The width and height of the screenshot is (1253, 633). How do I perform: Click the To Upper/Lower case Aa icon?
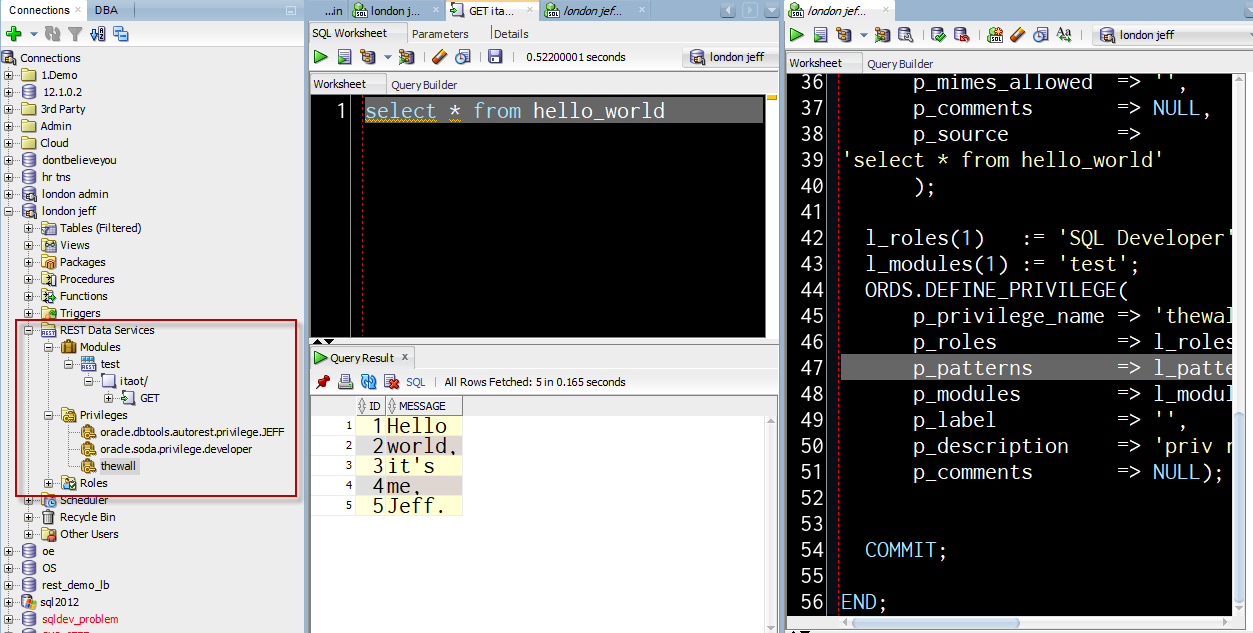(1064, 35)
